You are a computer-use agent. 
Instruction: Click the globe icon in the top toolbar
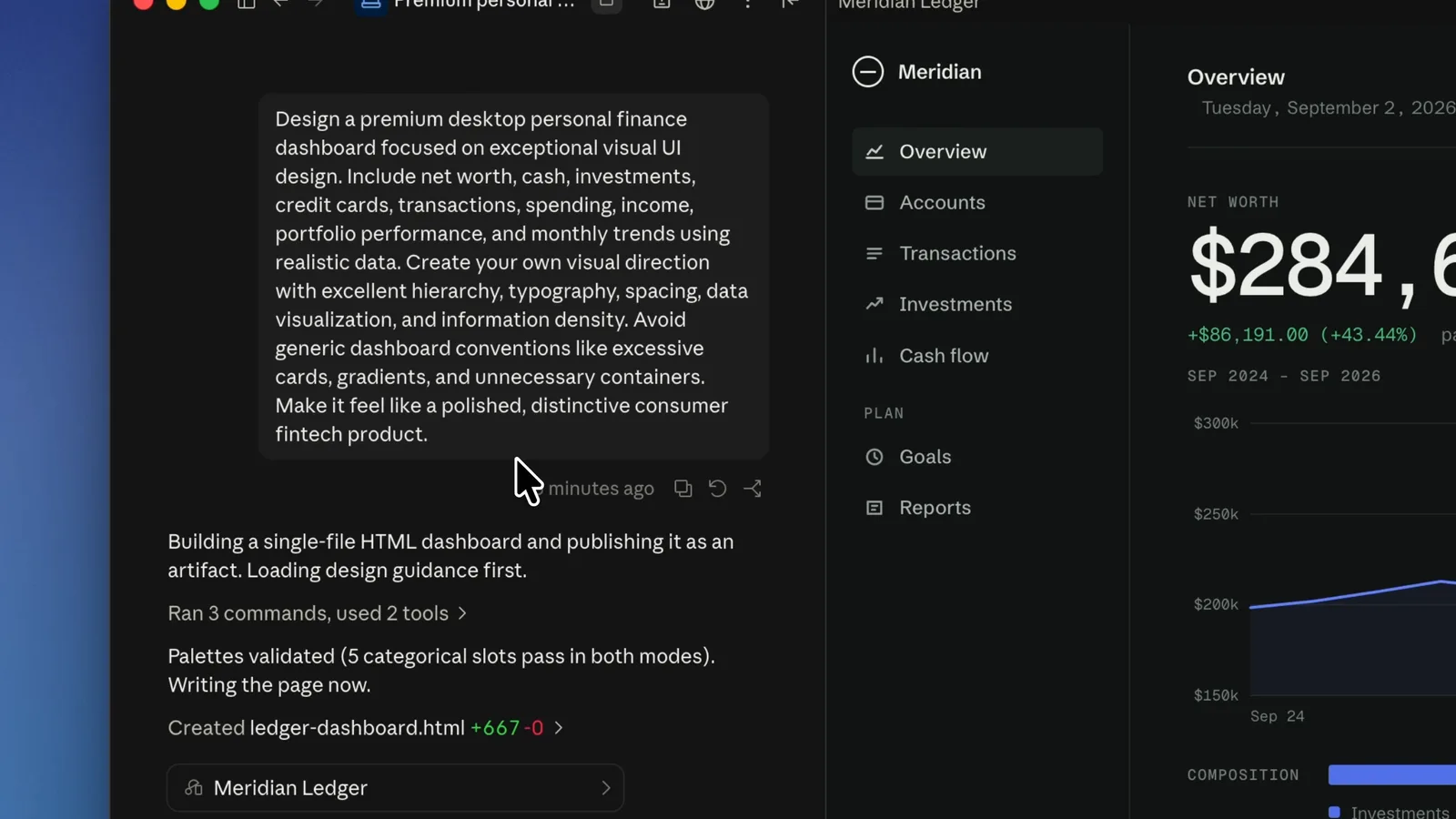[x=704, y=4]
